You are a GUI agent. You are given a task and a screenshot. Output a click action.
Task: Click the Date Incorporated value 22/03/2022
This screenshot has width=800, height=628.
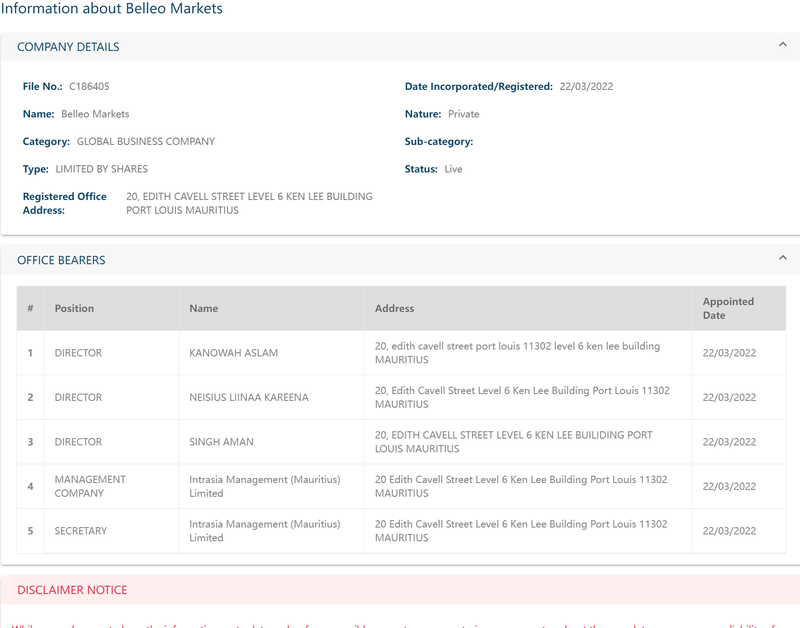coord(586,86)
